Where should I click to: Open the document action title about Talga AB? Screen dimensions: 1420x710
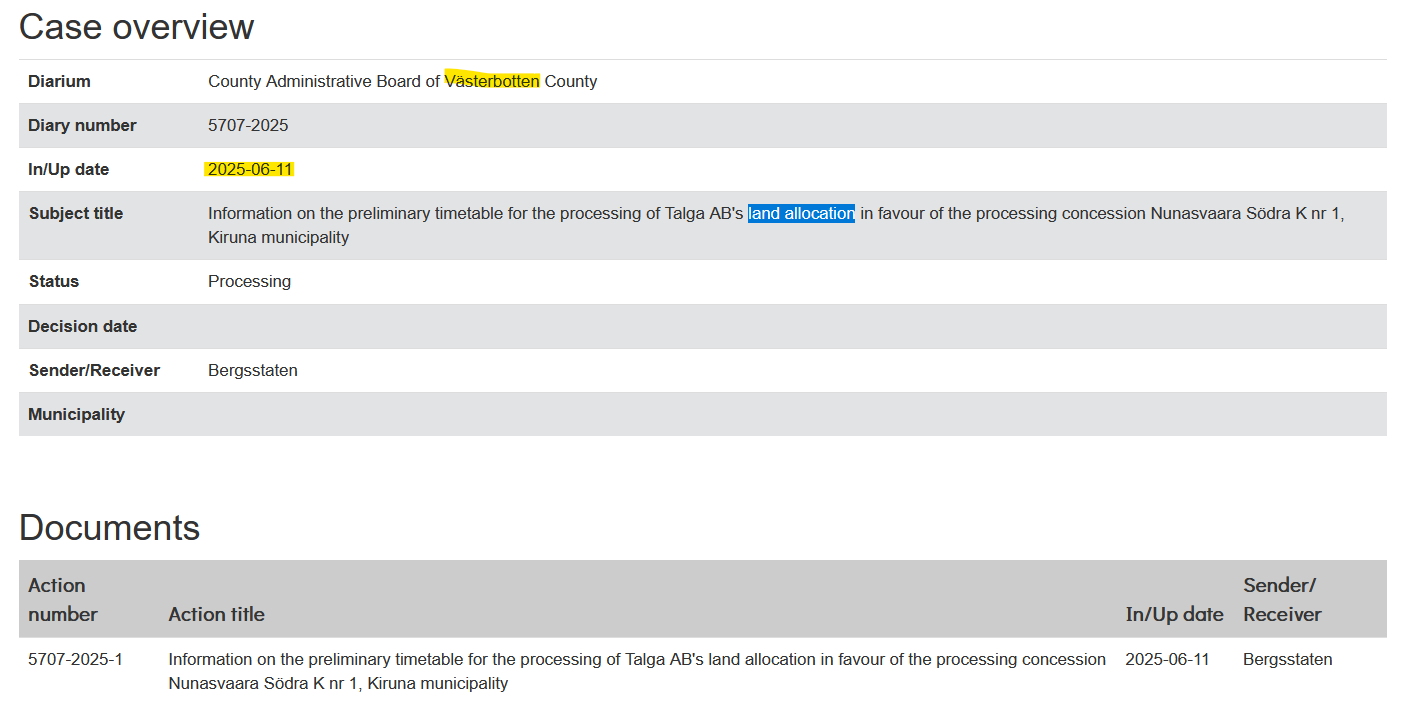click(x=637, y=671)
